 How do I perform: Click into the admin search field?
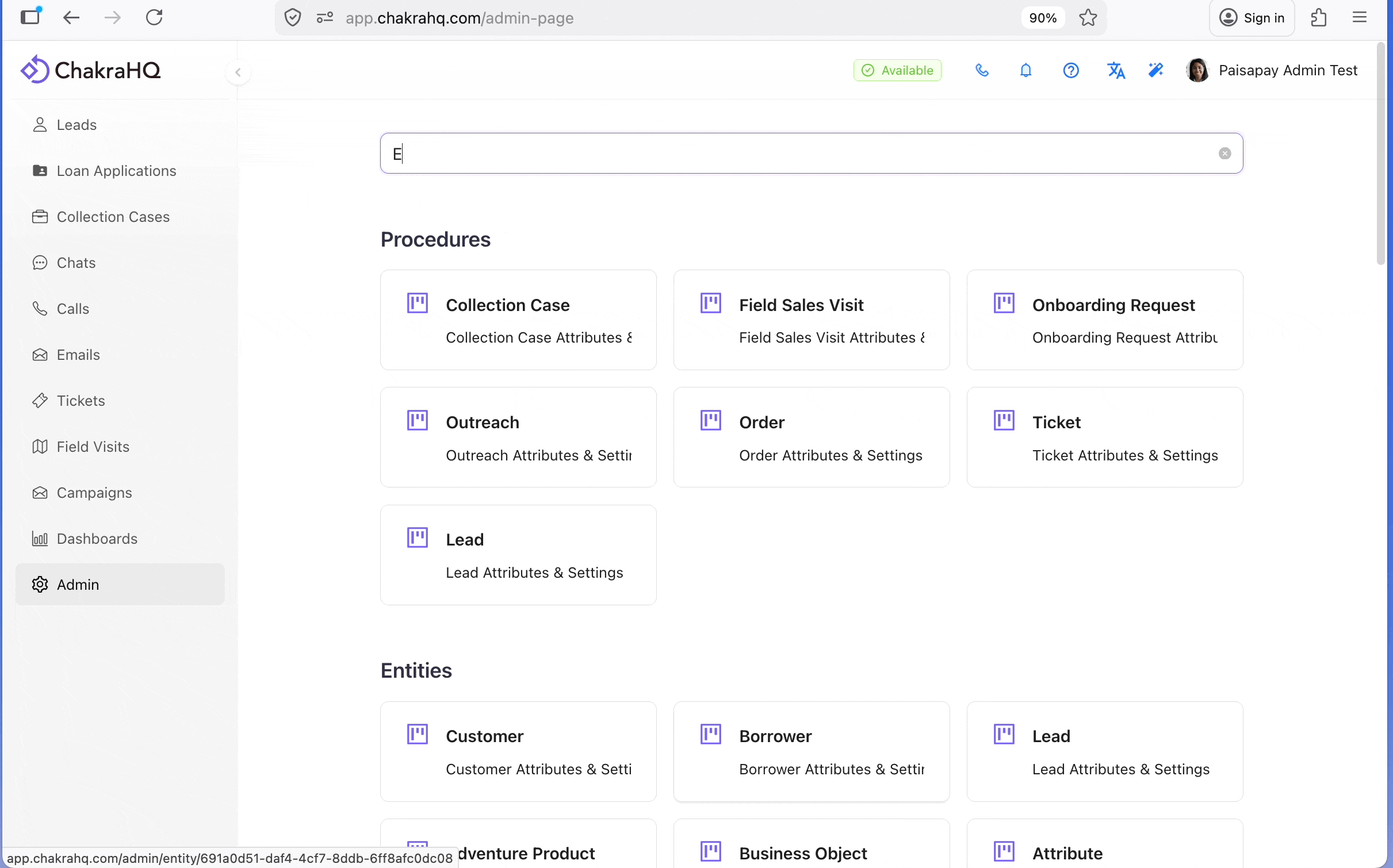coord(805,153)
